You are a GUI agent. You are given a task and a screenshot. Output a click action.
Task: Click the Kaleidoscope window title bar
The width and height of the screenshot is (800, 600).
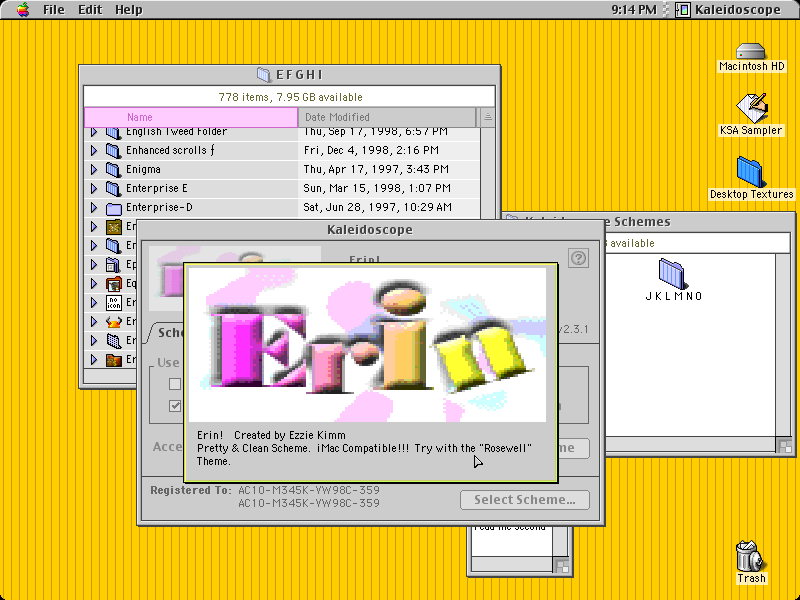coord(370,230)
